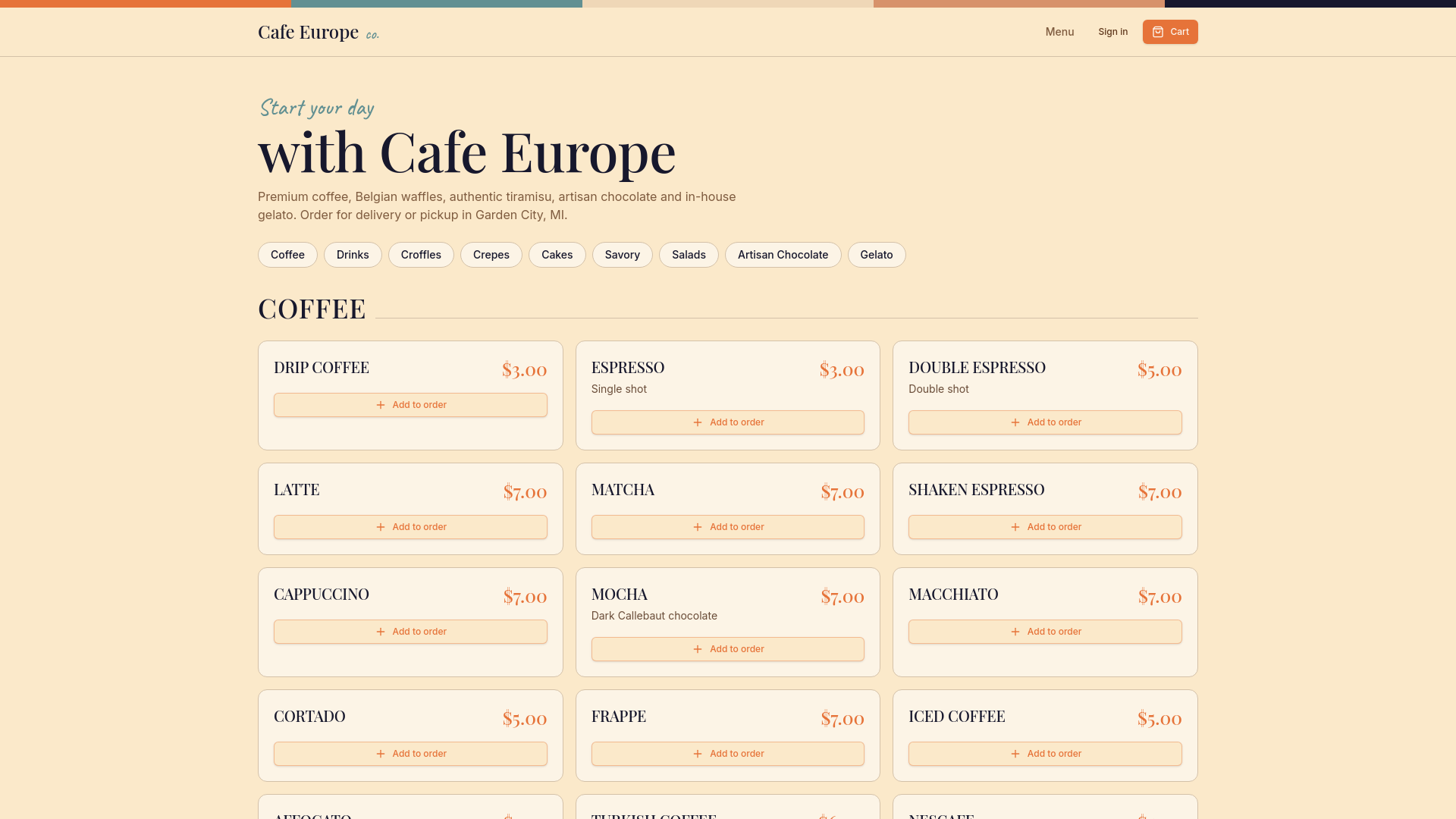The height and width of the screenshot is (819, 1456).
Task: Click the LATTE item title
Action: pyautogui.click(x=297, y=490)
